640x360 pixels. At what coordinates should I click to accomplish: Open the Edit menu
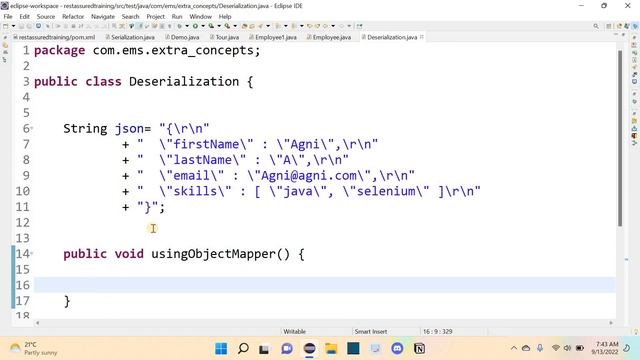click(24, 16)
